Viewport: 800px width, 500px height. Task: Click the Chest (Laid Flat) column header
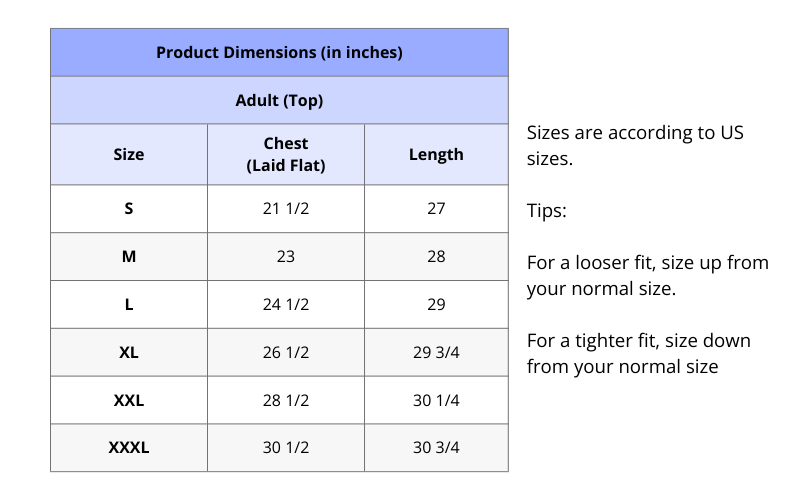click(286, 155)
